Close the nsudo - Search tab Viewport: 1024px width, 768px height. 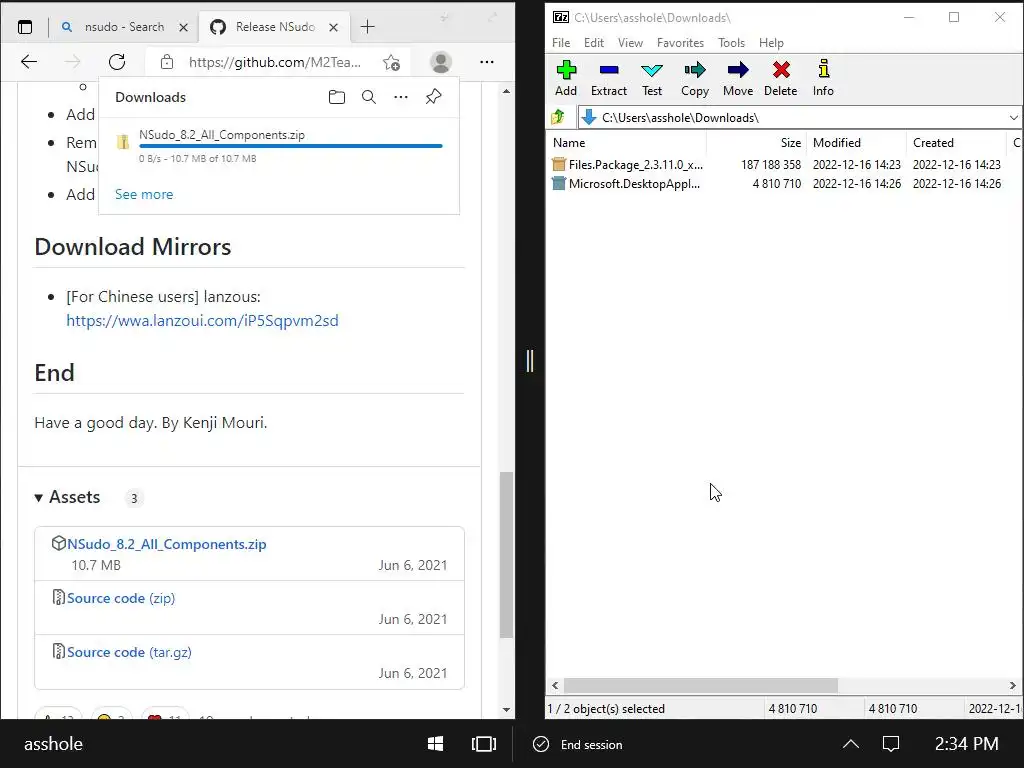[184, 27]
